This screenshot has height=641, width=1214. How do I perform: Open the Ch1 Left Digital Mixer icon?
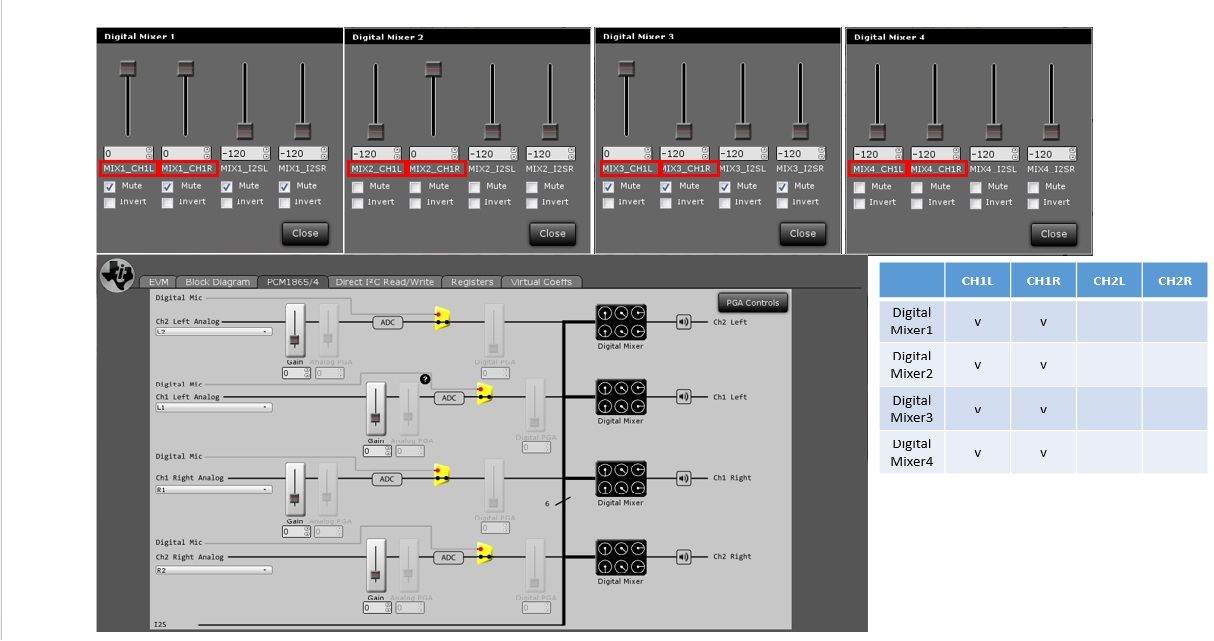click(x=620, y=397)
